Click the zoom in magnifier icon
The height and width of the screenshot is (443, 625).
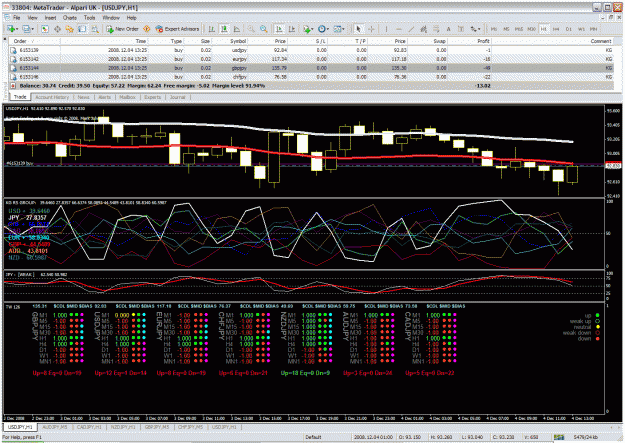251,29
